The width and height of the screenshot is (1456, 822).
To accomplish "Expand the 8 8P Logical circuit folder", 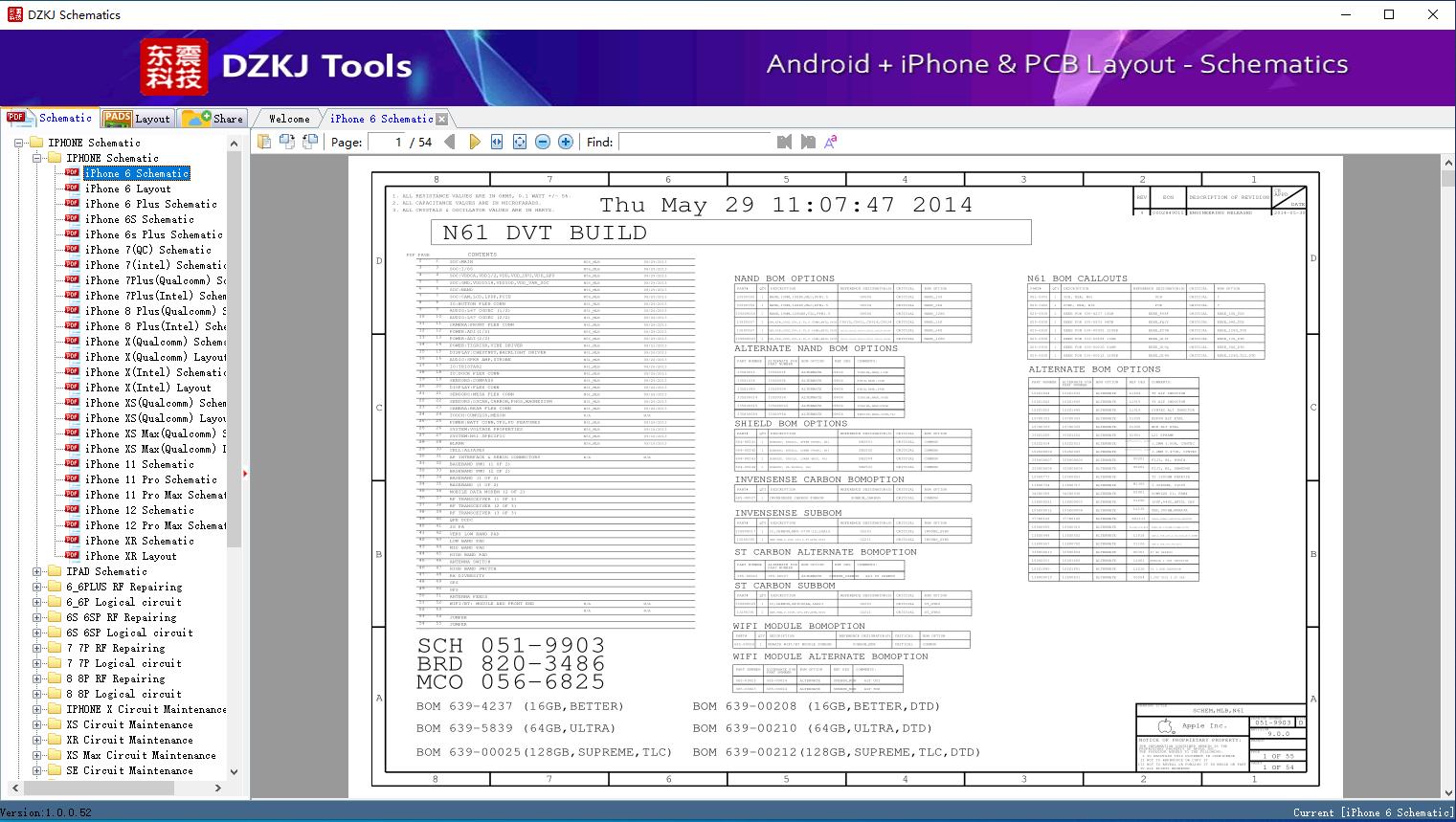I will point(36,694).
